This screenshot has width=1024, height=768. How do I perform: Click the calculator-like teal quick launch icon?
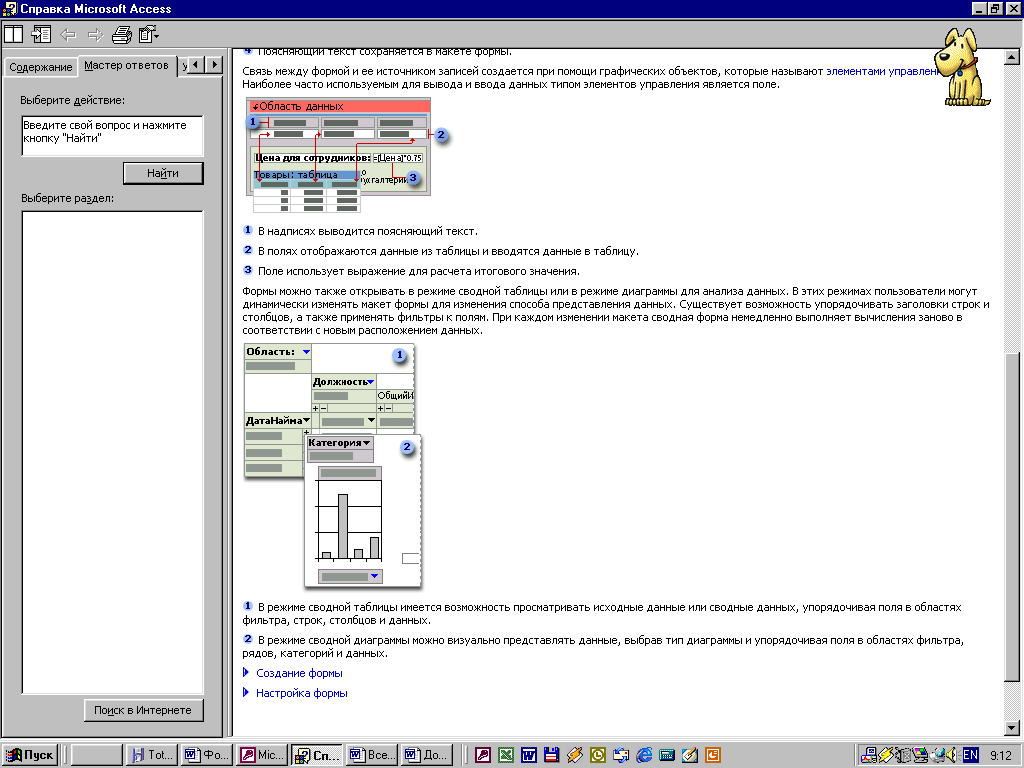[667, 755]
